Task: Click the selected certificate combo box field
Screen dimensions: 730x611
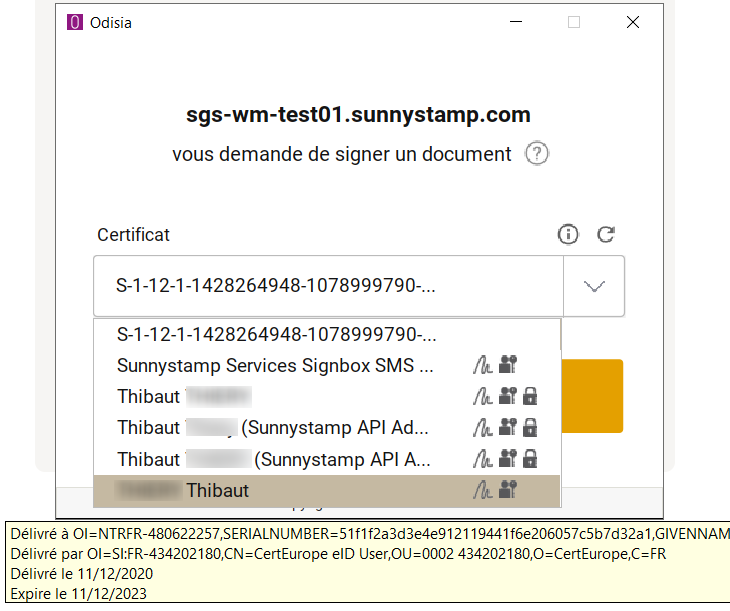Action: [329, 286]
